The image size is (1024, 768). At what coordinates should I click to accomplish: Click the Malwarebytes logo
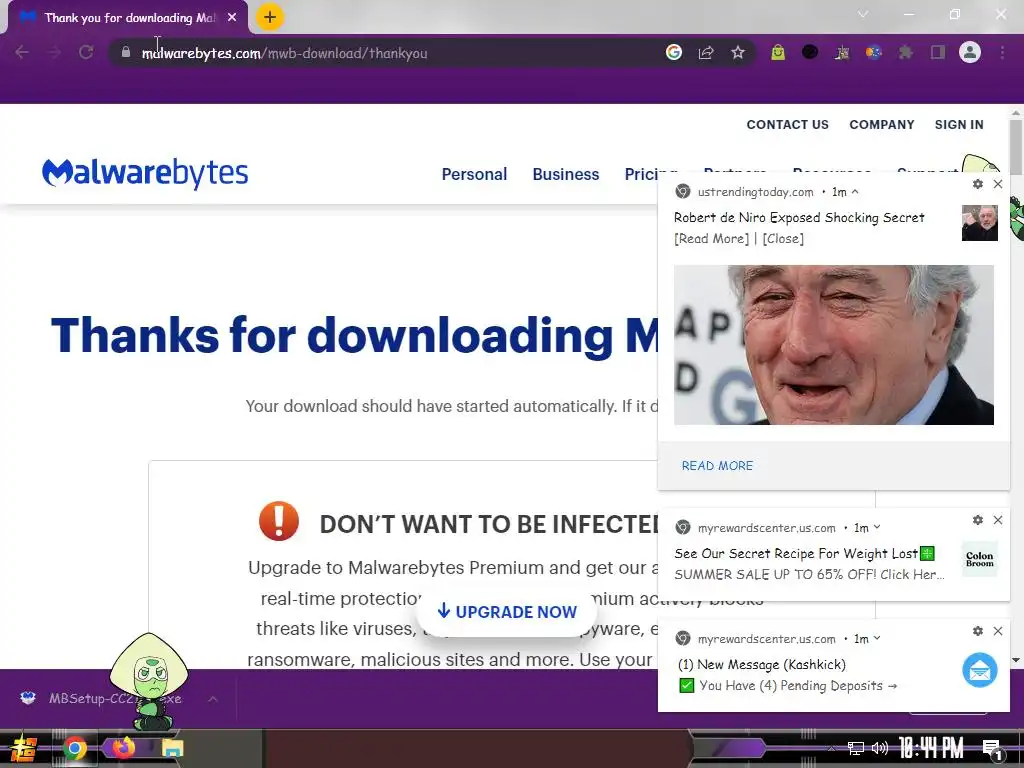tap(145, 173)
